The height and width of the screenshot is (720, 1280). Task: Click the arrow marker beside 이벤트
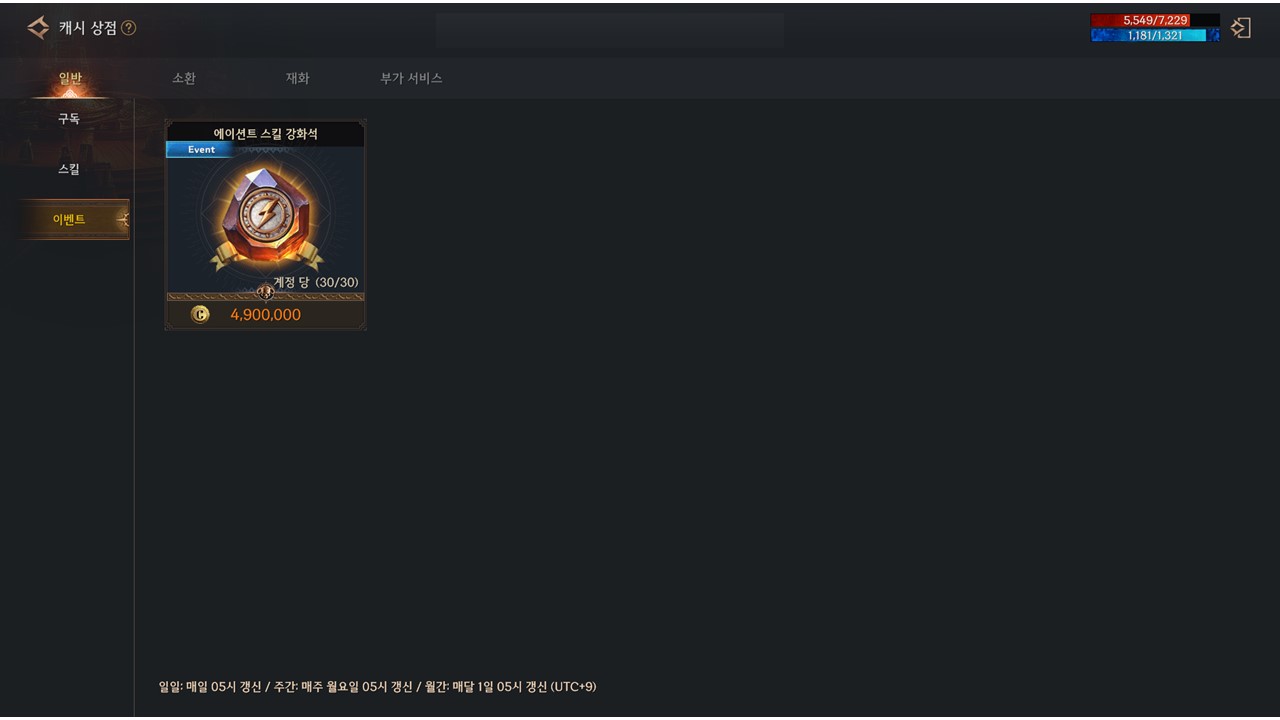pyautogui.click(x=123, y=219)
